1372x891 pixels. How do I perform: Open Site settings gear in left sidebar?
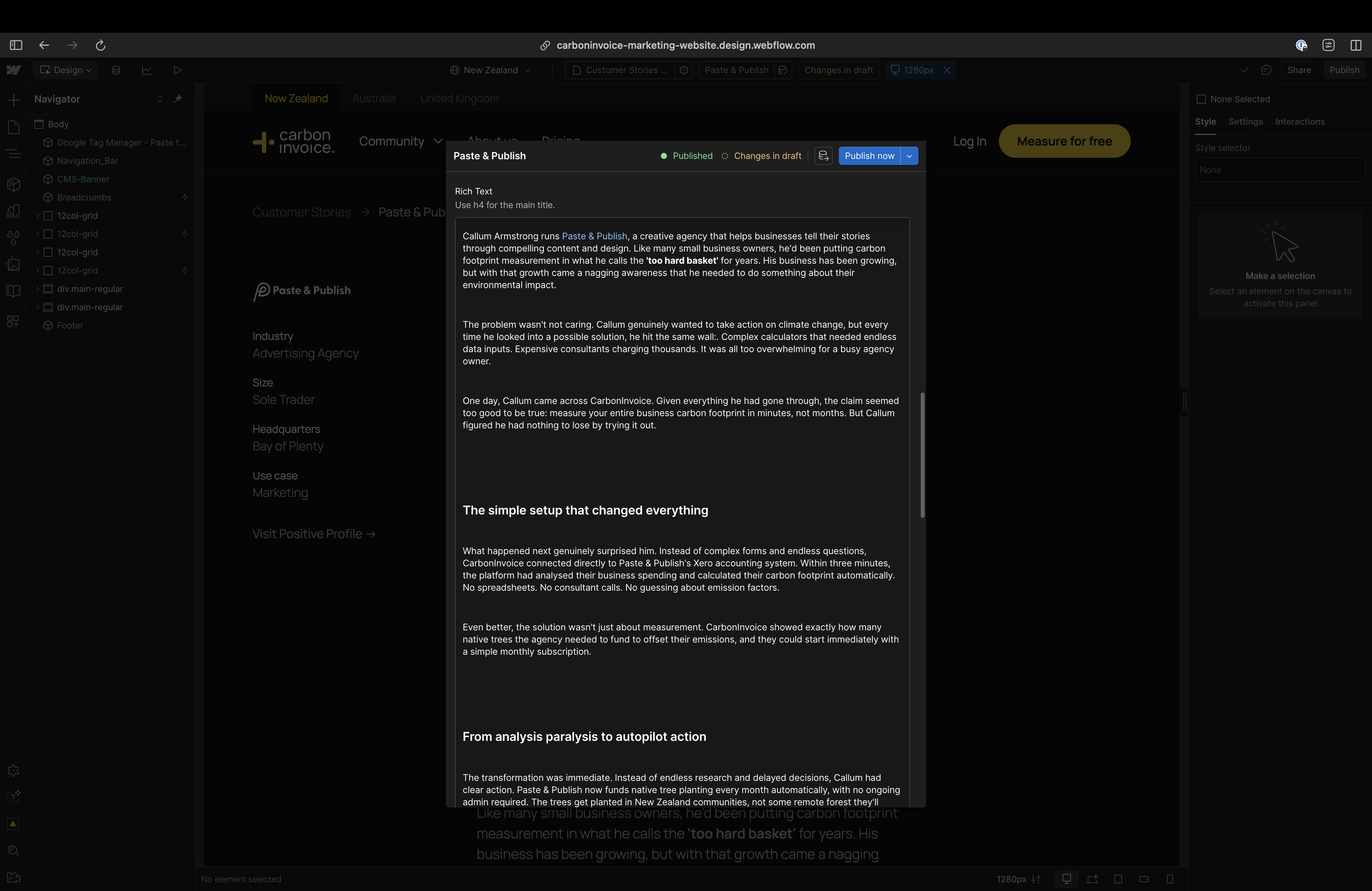13,771
